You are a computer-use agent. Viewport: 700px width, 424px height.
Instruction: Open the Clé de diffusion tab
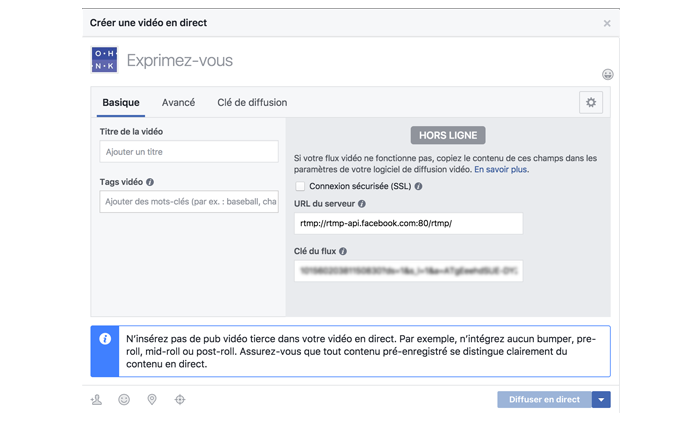252,103
